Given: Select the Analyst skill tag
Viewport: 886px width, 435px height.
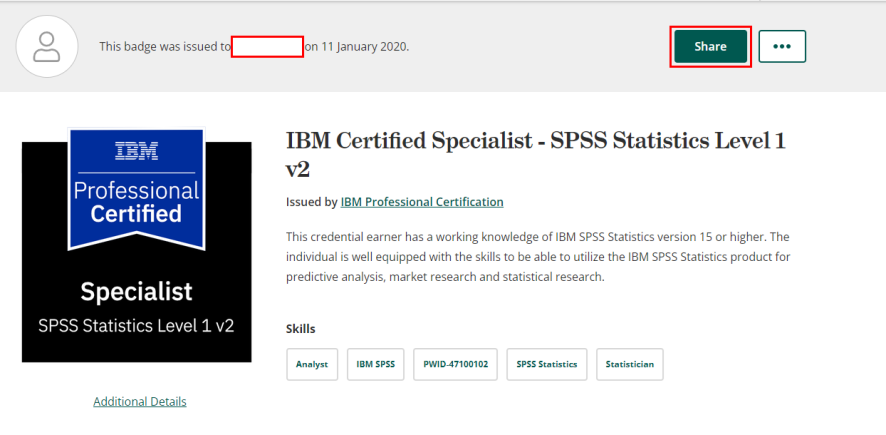Looking at the screenshot, I should 312,364.
